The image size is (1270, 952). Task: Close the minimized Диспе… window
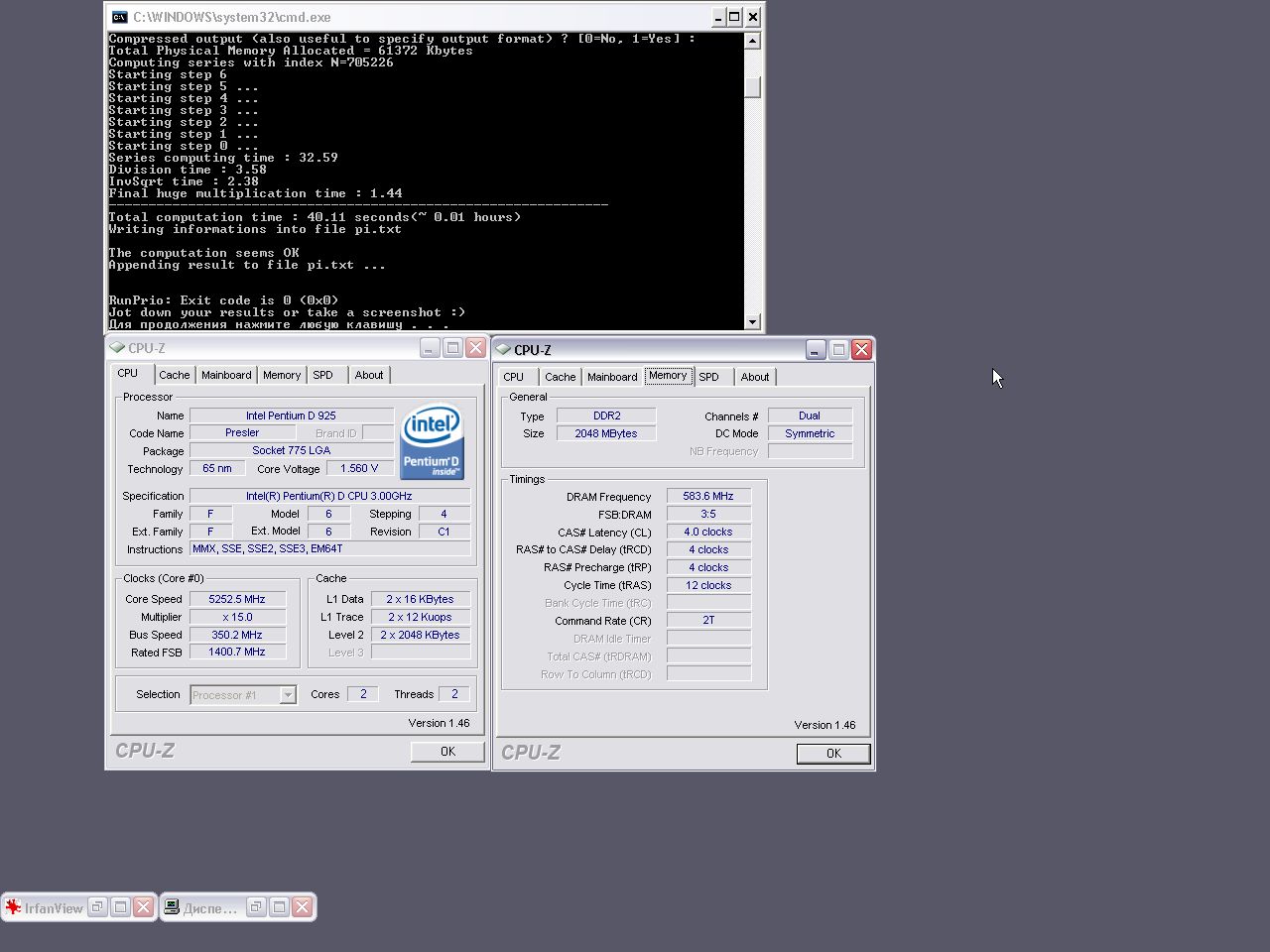click(302, 907)
